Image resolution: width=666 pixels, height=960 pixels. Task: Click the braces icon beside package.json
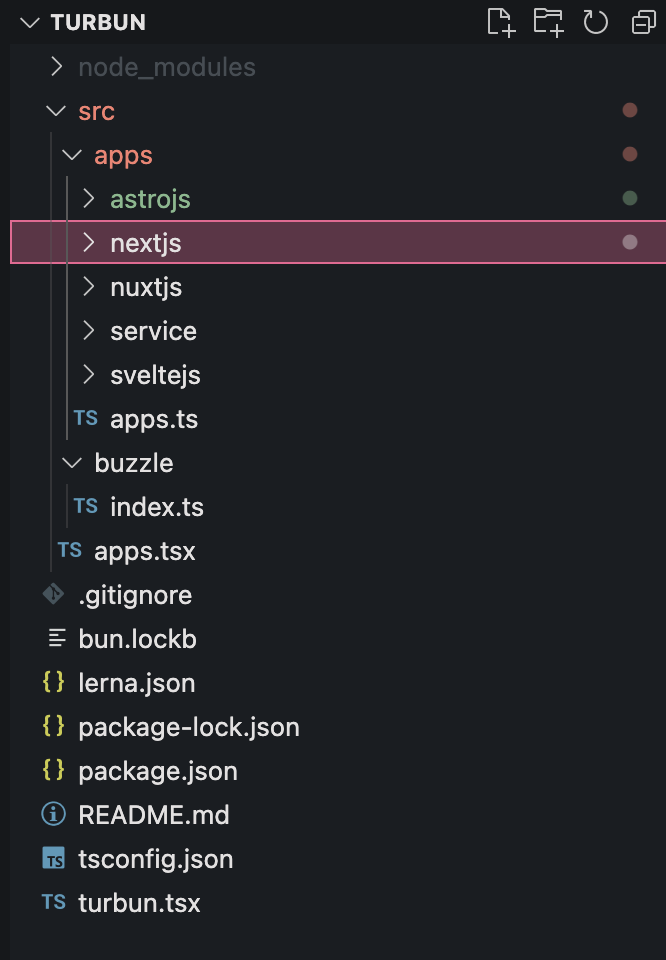53,770
